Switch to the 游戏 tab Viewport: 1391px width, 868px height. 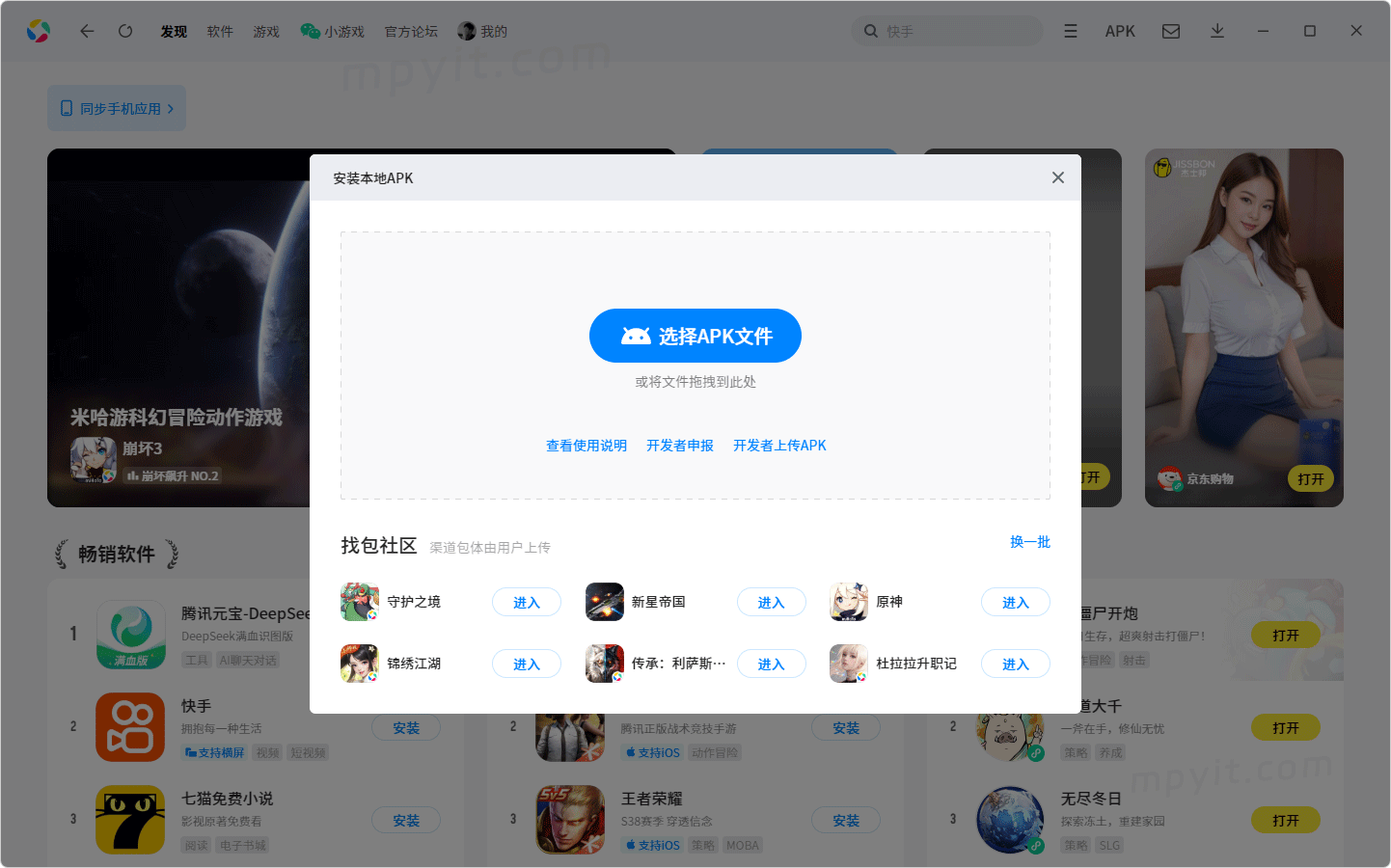click(266, 31)
